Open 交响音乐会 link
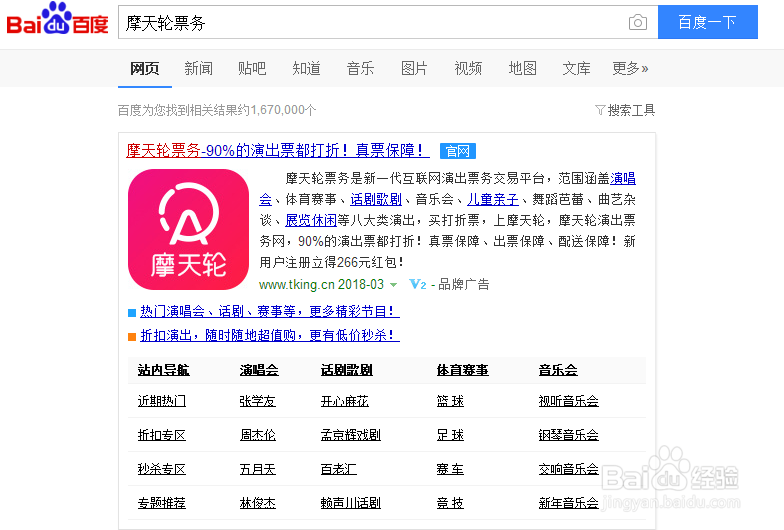This screenshot has height=530, width=784. (x=568, y=469)
